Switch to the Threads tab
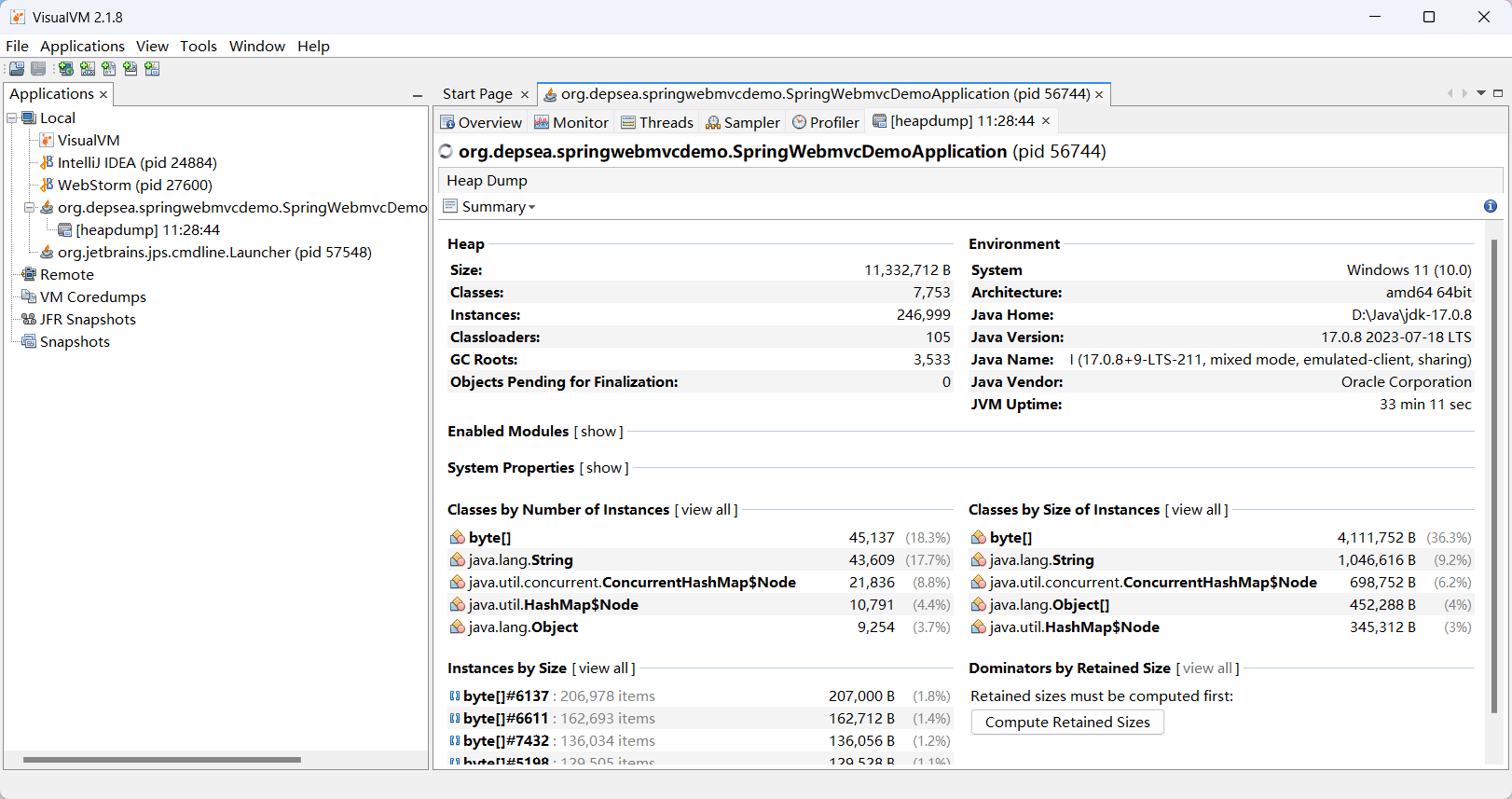 (x=657, y=123)
